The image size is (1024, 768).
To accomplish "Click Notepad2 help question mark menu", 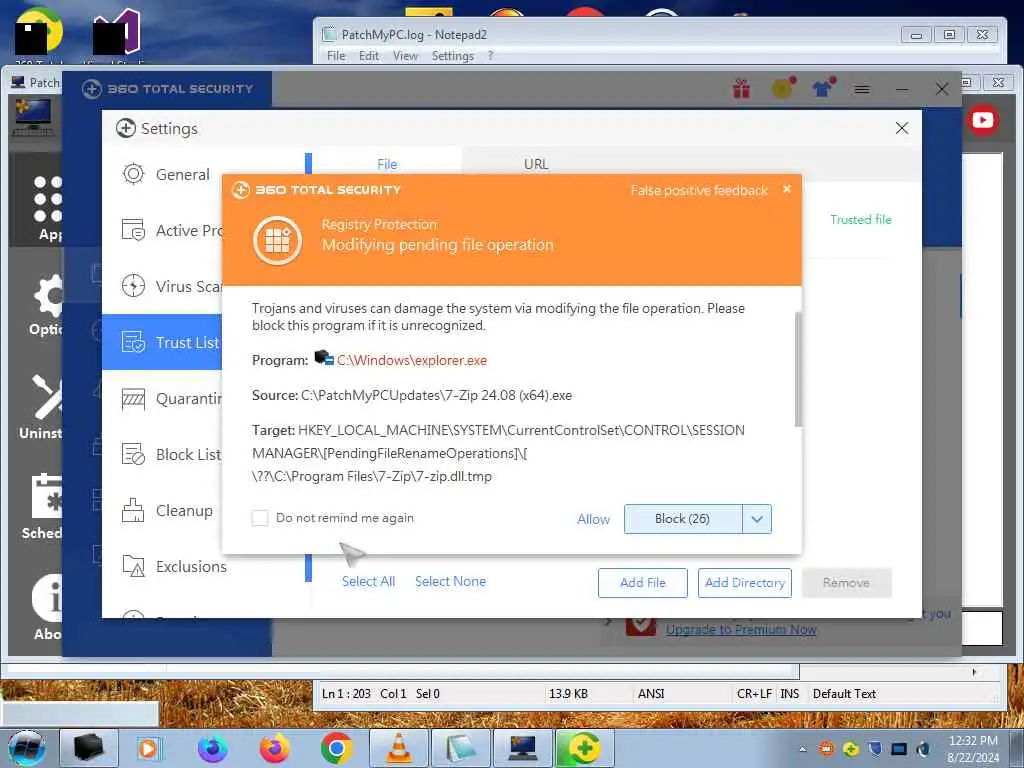I will click(490, 56).
